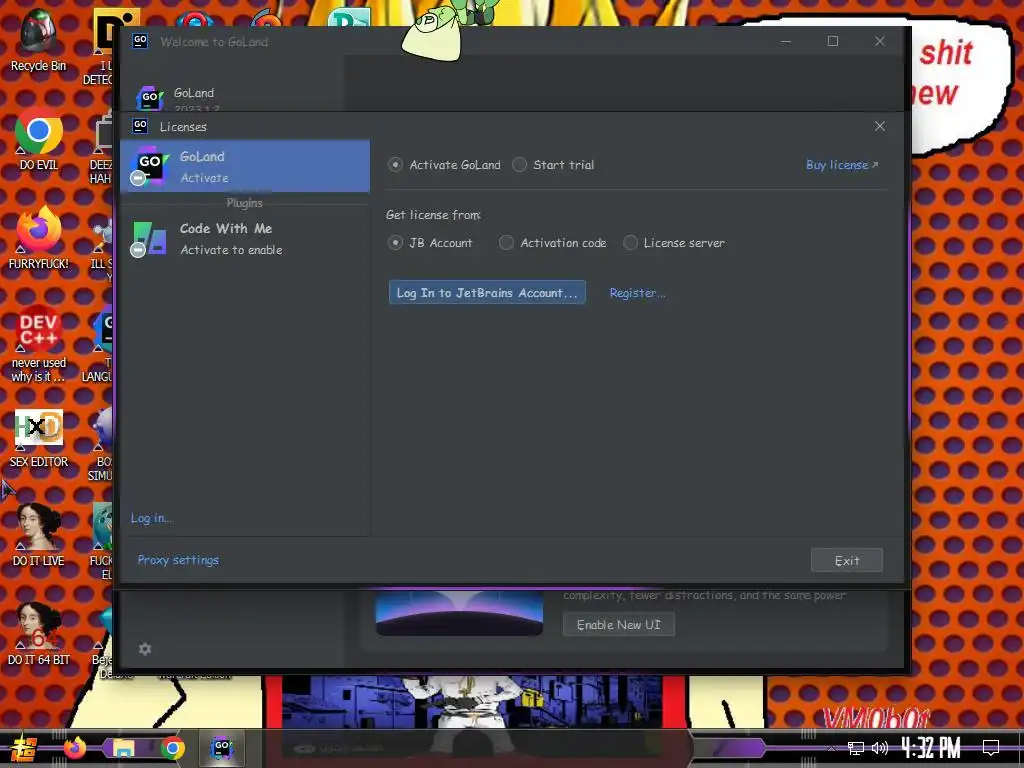Viewport: 1024px width, 768px height.
Task: Select Start trial radio button
Action: tap(519, 165)
